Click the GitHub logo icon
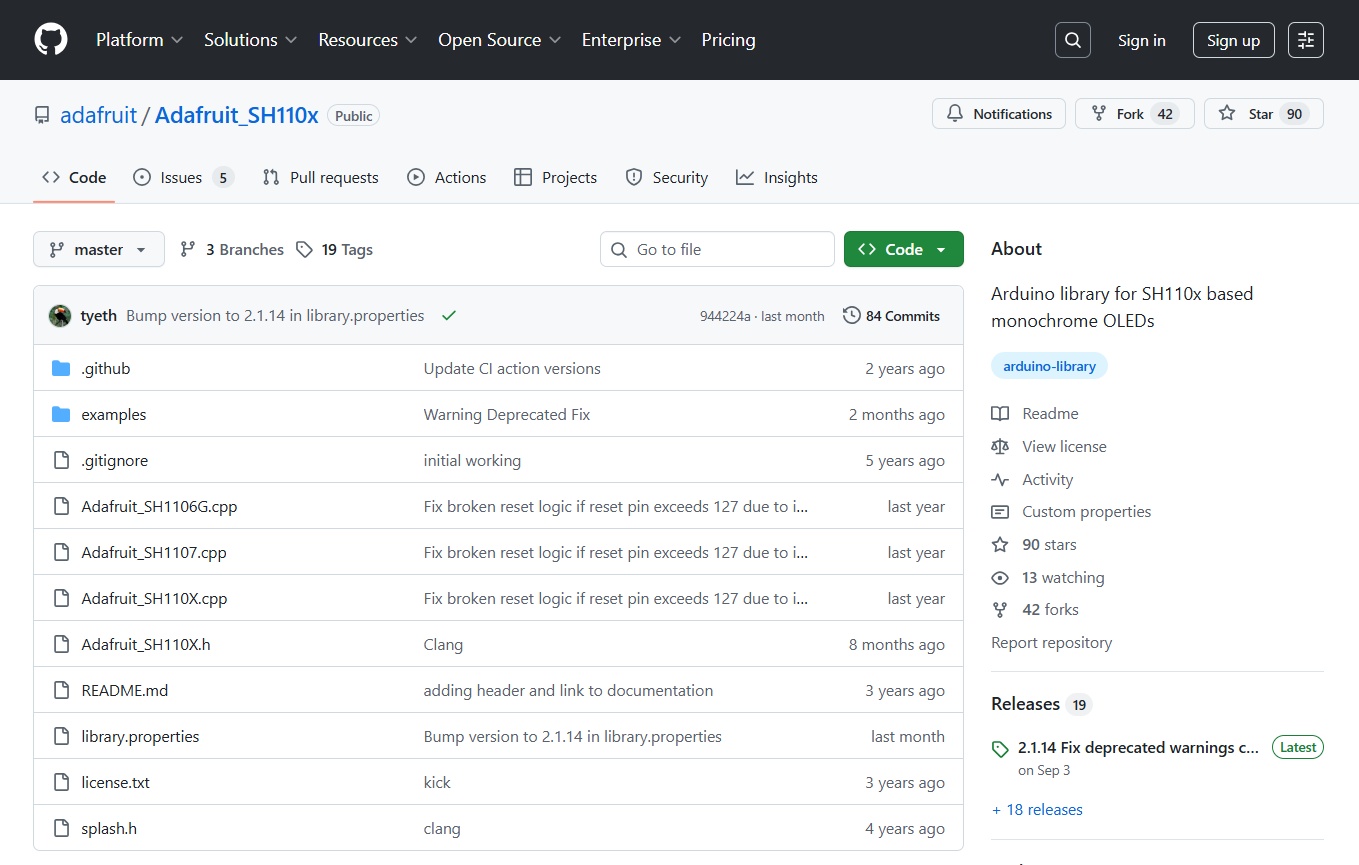 click(x=51, y=40)
